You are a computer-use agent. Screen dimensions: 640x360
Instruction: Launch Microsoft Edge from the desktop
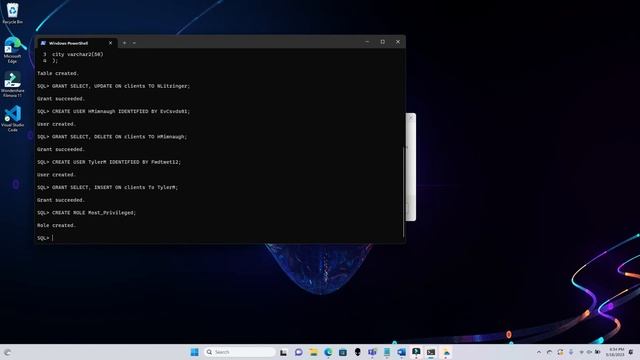point(12,50)
